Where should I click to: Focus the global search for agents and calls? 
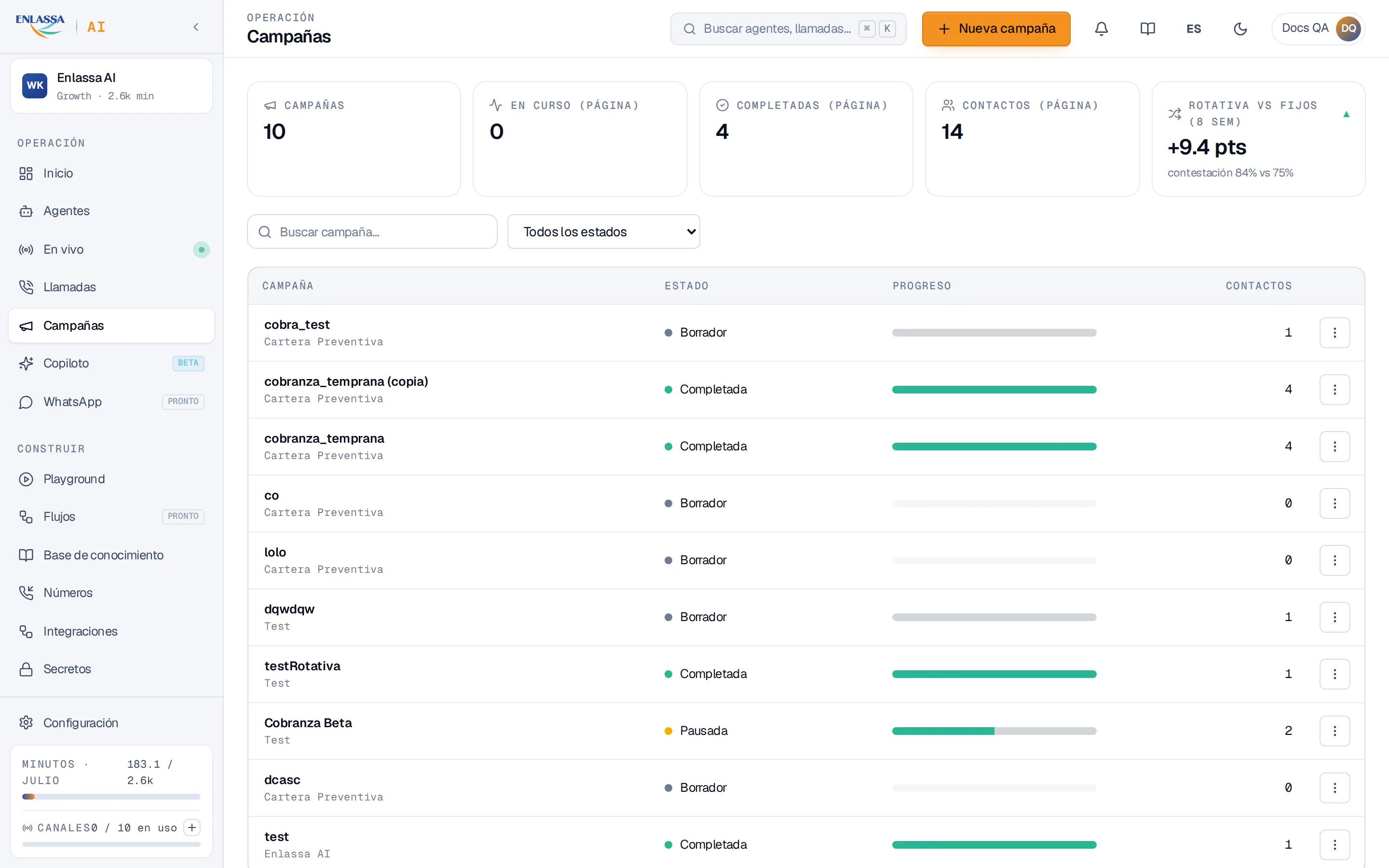pyautogui.click(x=788, y=29)
